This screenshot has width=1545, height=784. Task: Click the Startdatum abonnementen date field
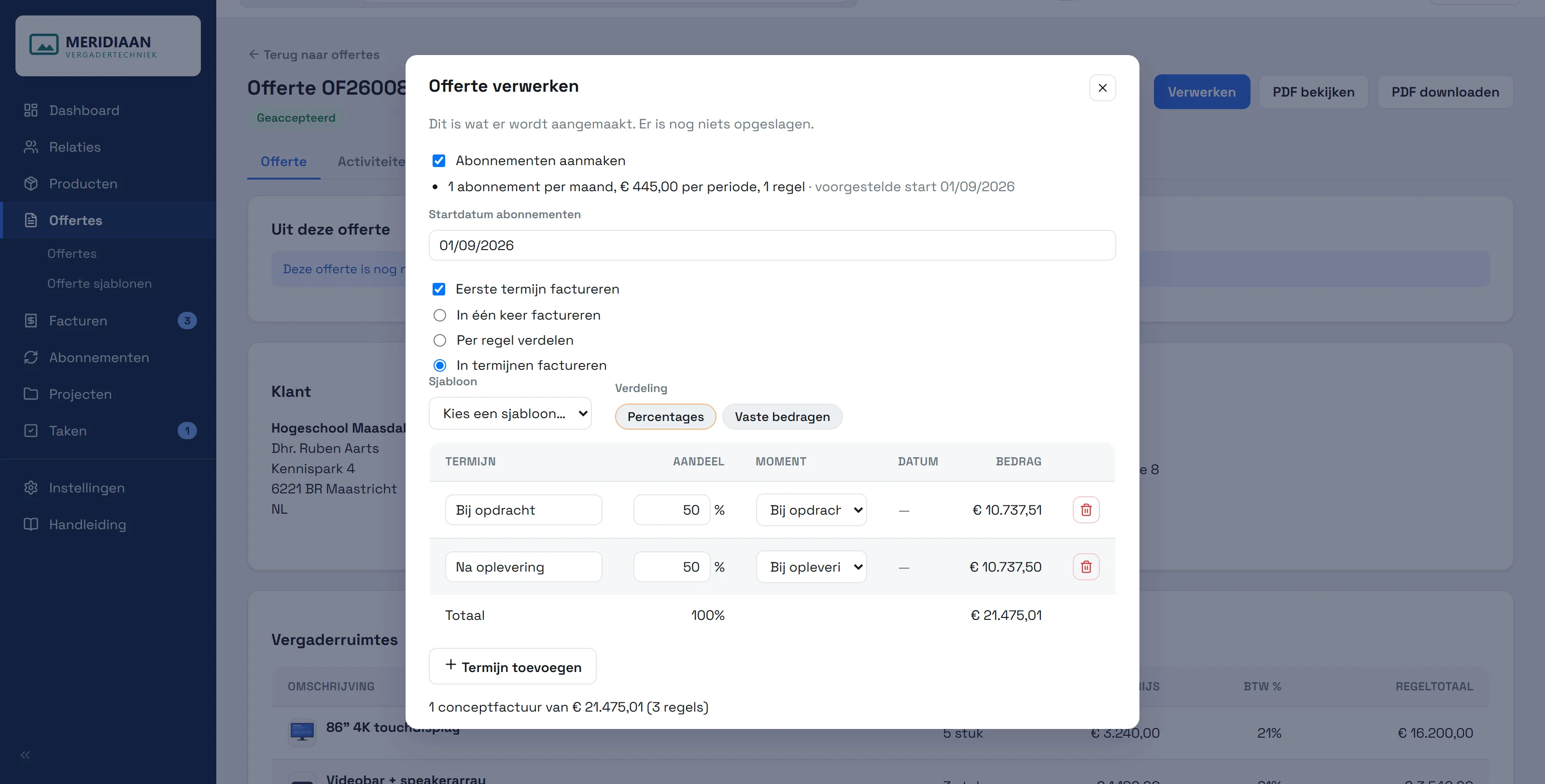click(x=772, y=245)
